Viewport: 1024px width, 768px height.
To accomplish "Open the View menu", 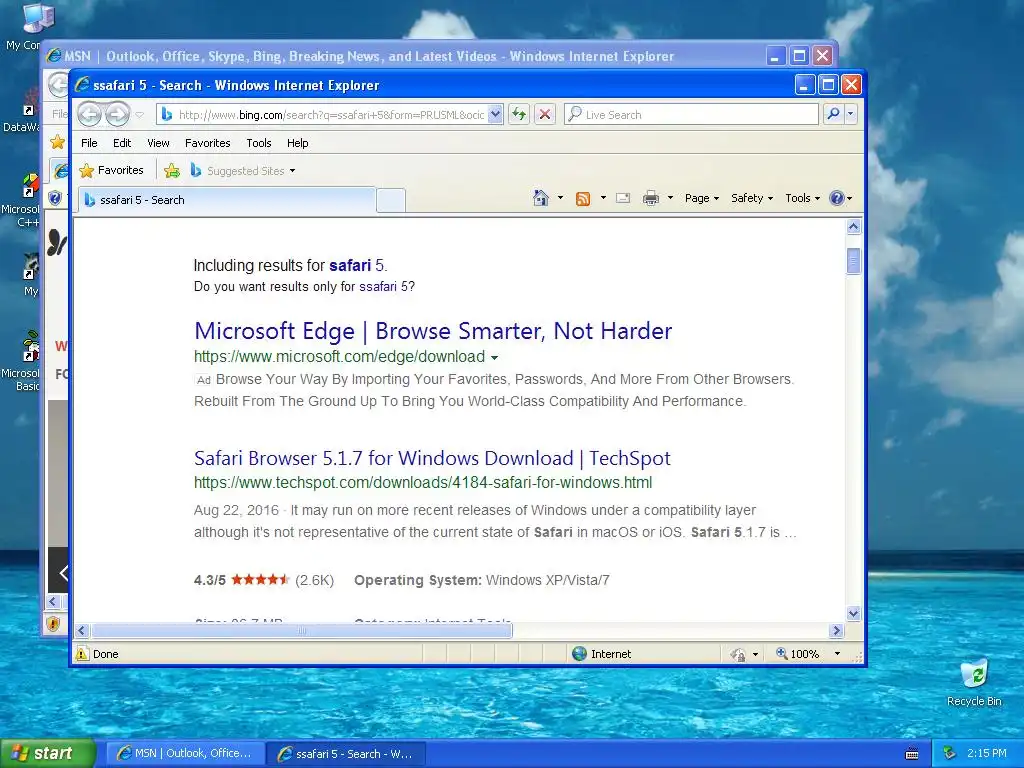I will (158, 143).
